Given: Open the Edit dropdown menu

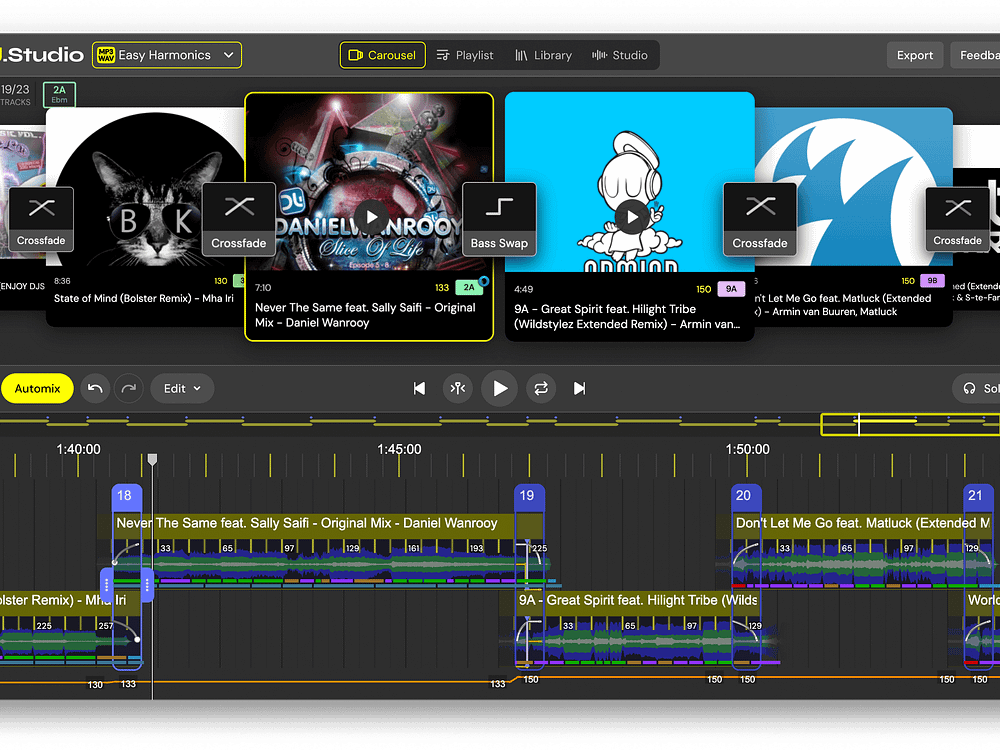Looking at the screenshot, I should [x=182, y=388].
